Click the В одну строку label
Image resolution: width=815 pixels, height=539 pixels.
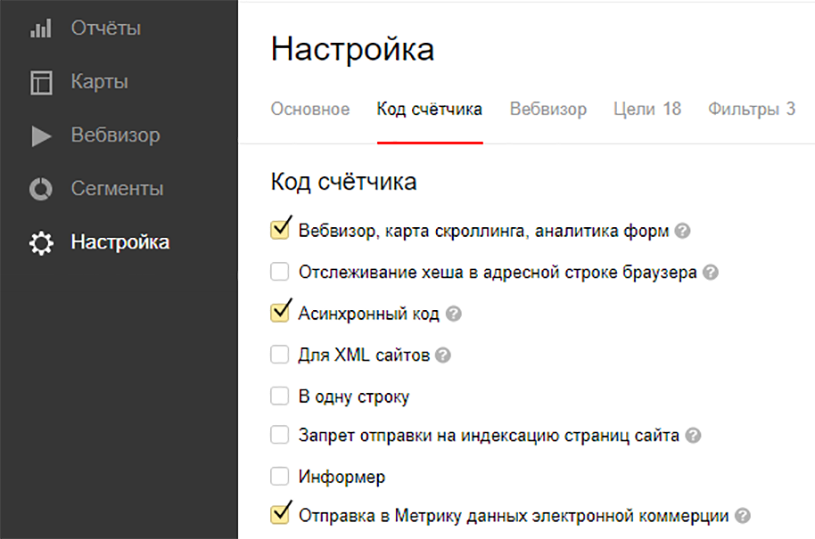353,397
